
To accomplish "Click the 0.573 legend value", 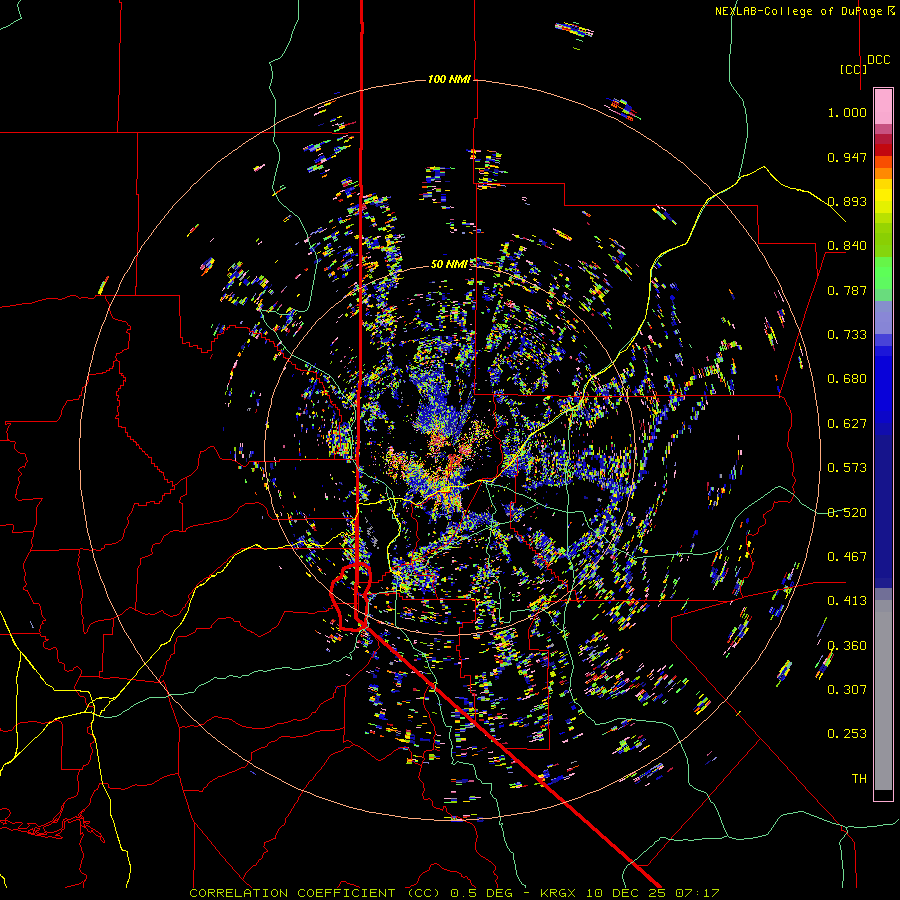I will pos(847,468).
